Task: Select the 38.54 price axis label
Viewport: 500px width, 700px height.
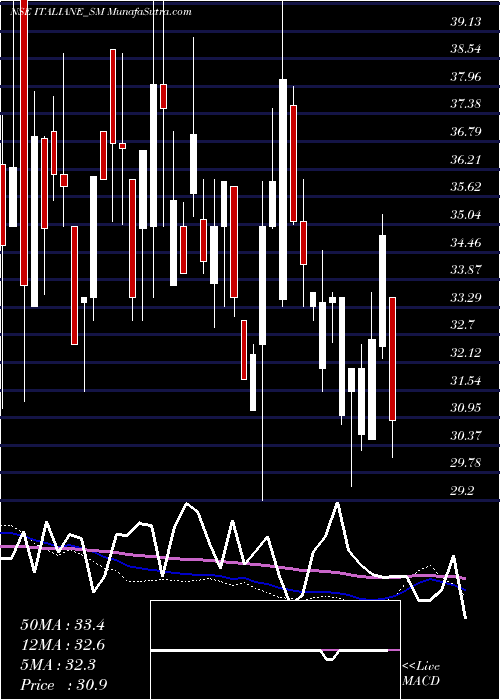Action: click(466, 49)
